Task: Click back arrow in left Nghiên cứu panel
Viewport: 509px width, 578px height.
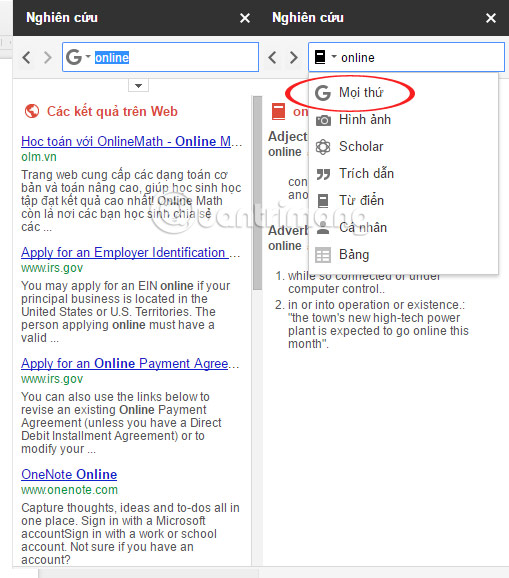Action: pyautogui.click(x=26, y=58)
